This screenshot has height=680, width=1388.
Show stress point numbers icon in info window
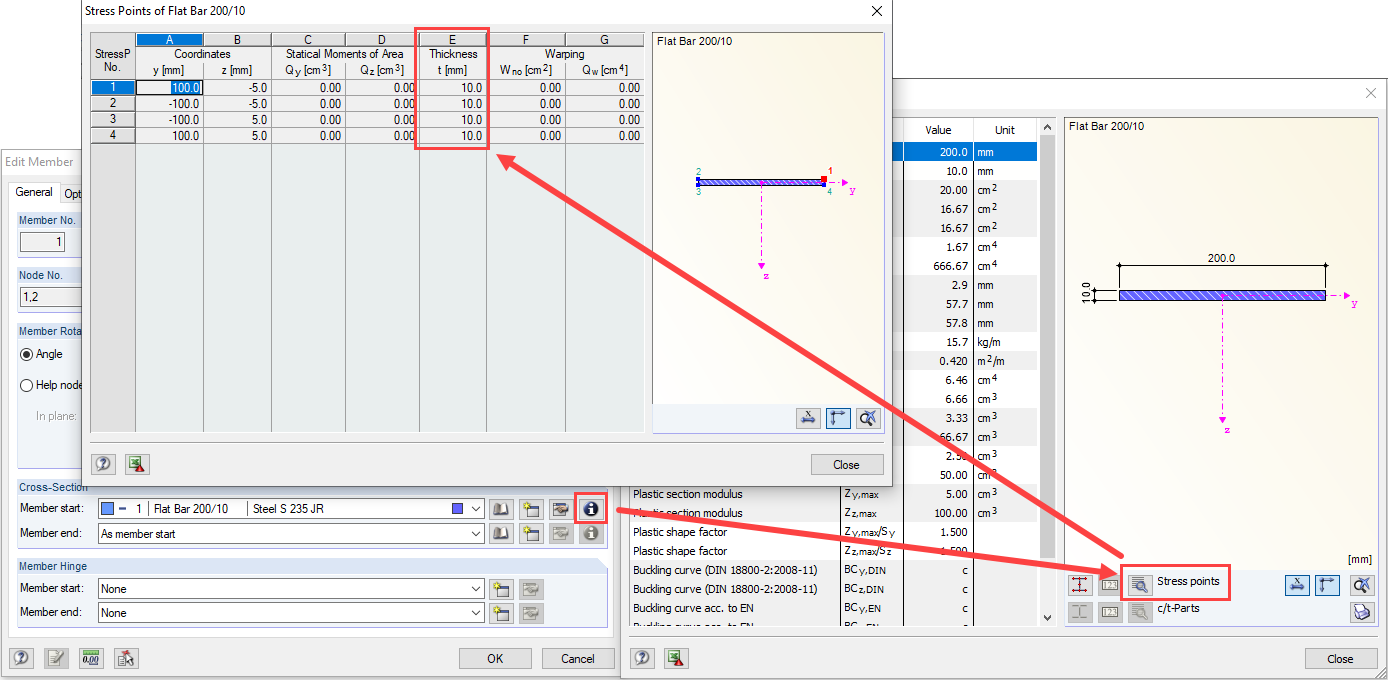pyautogui.click(x=1110, y=585)
